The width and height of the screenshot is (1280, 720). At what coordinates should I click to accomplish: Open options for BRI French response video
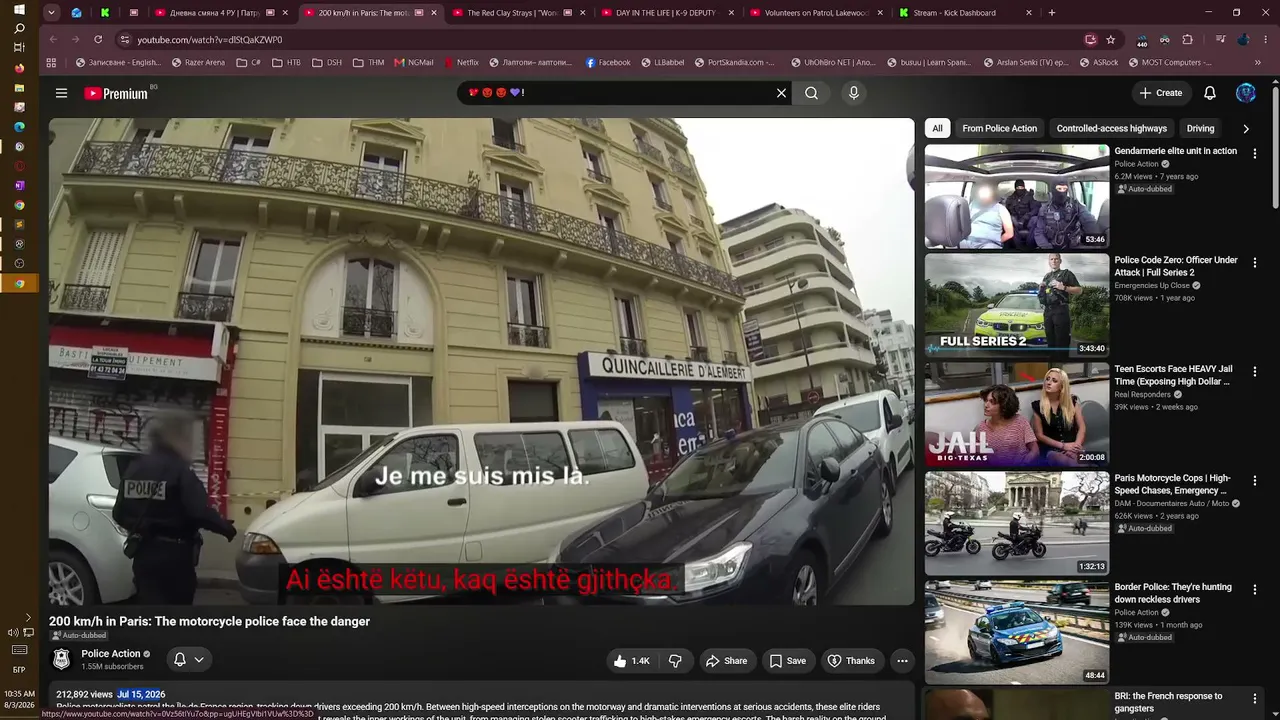[x=1255, y=698]
